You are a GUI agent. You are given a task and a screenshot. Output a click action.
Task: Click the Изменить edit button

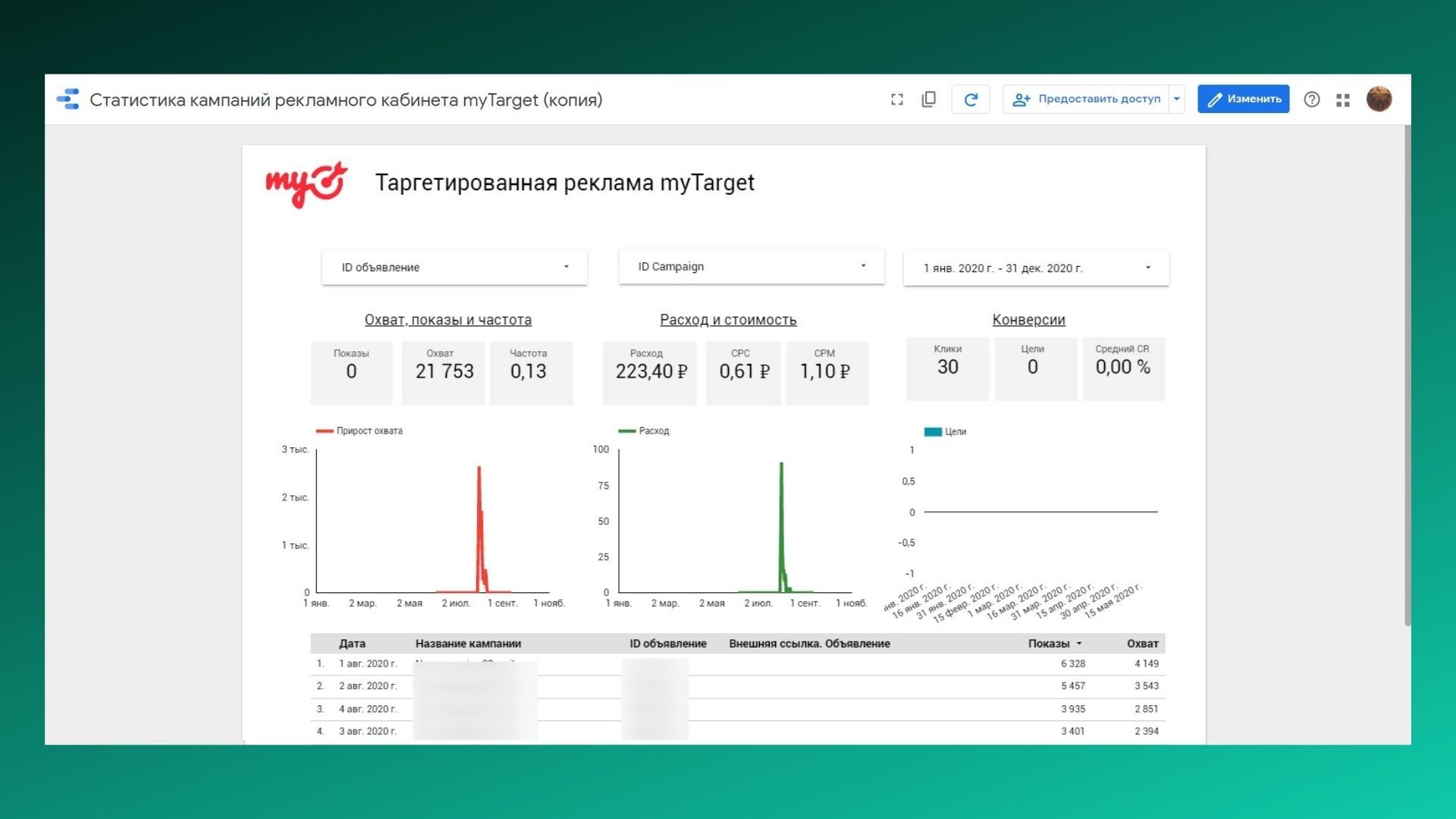pyautogui.click(x=1244, y=99)
